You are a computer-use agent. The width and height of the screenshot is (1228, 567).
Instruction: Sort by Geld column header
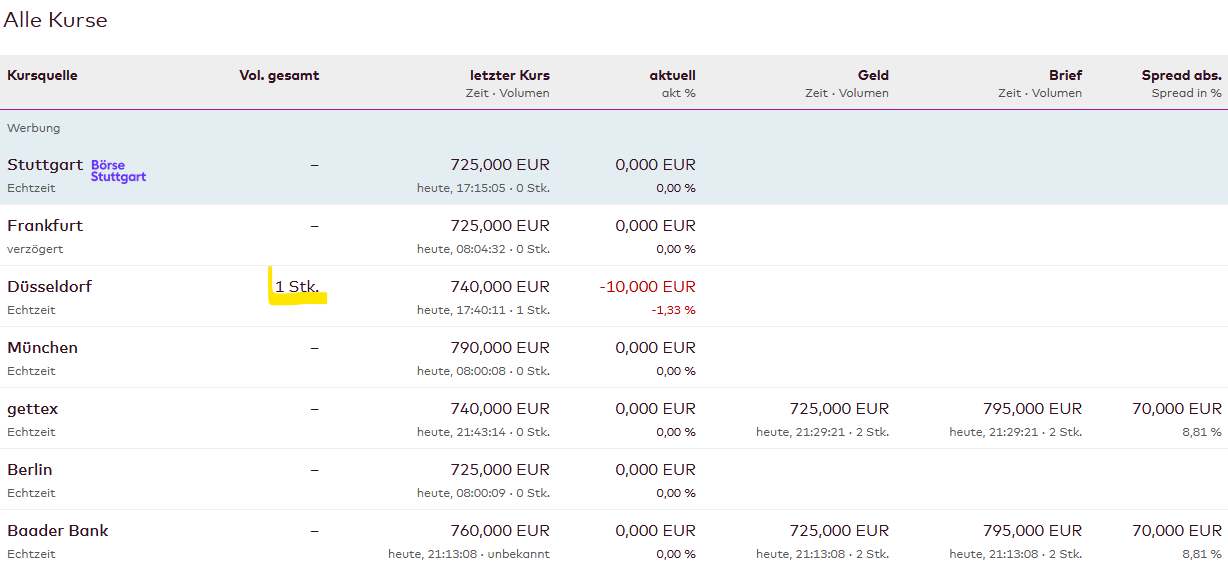coord(872,76)
